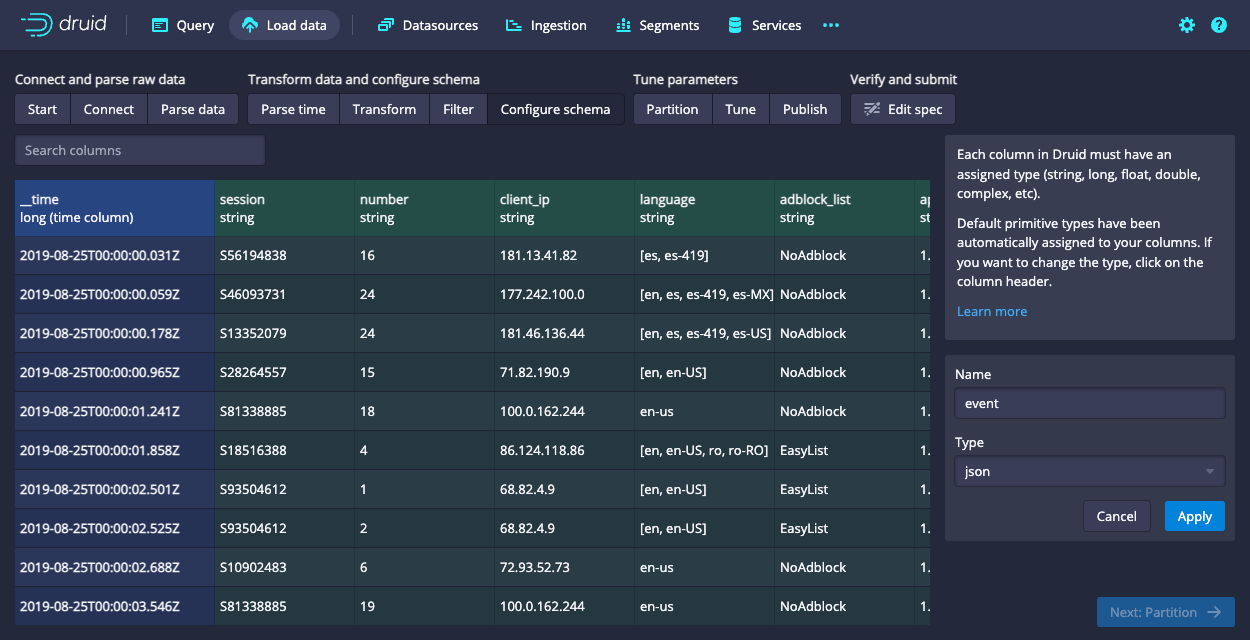Expand the more options ellipsis menu
The width and height of the screenshot is (1250, 640).
click(831, 25)
